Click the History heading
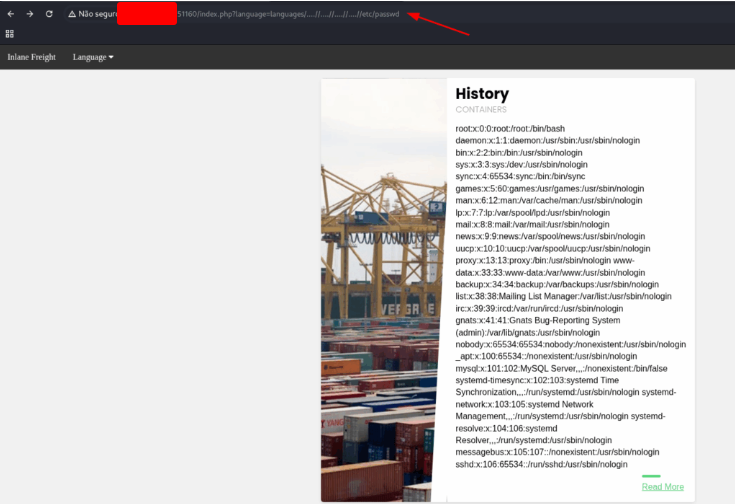Viewport: 735px width, 504px height. (482, 94)
